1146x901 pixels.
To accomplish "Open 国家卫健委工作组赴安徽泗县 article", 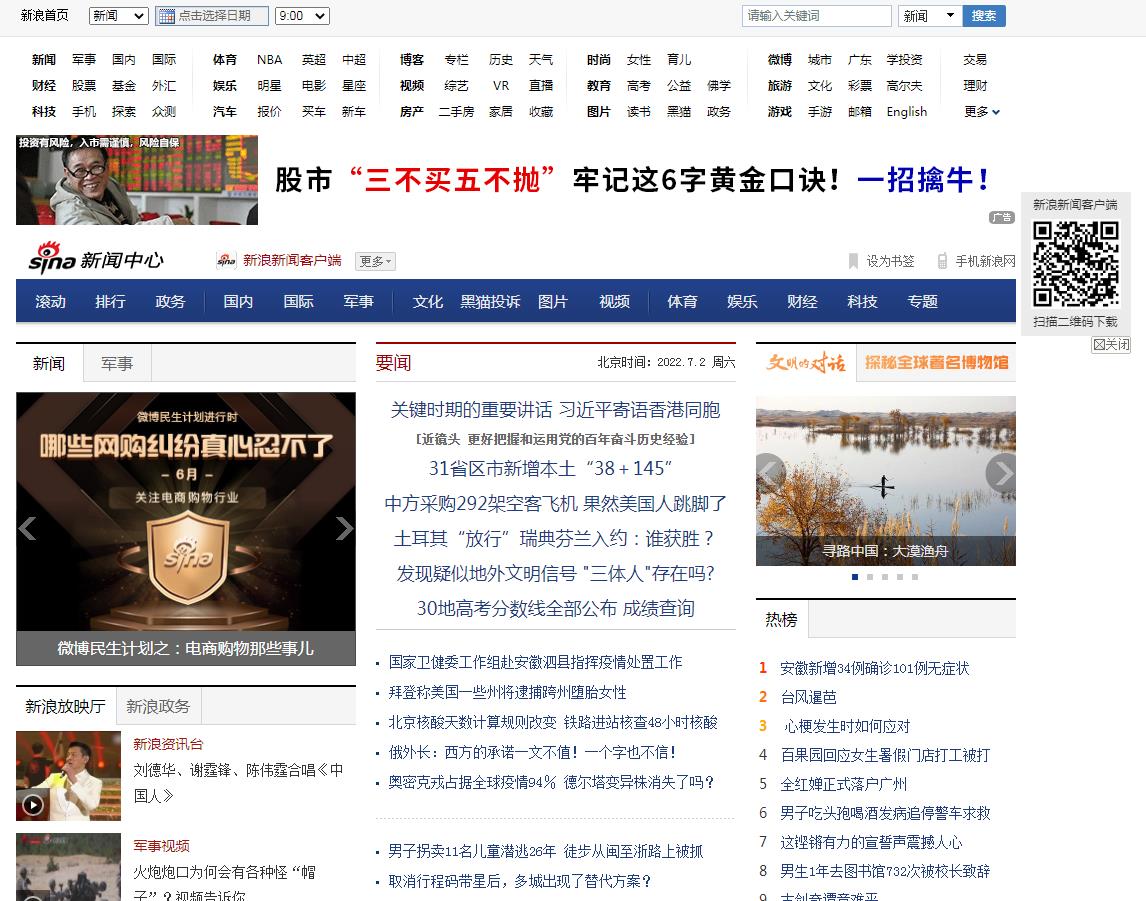I will point(535,662).
